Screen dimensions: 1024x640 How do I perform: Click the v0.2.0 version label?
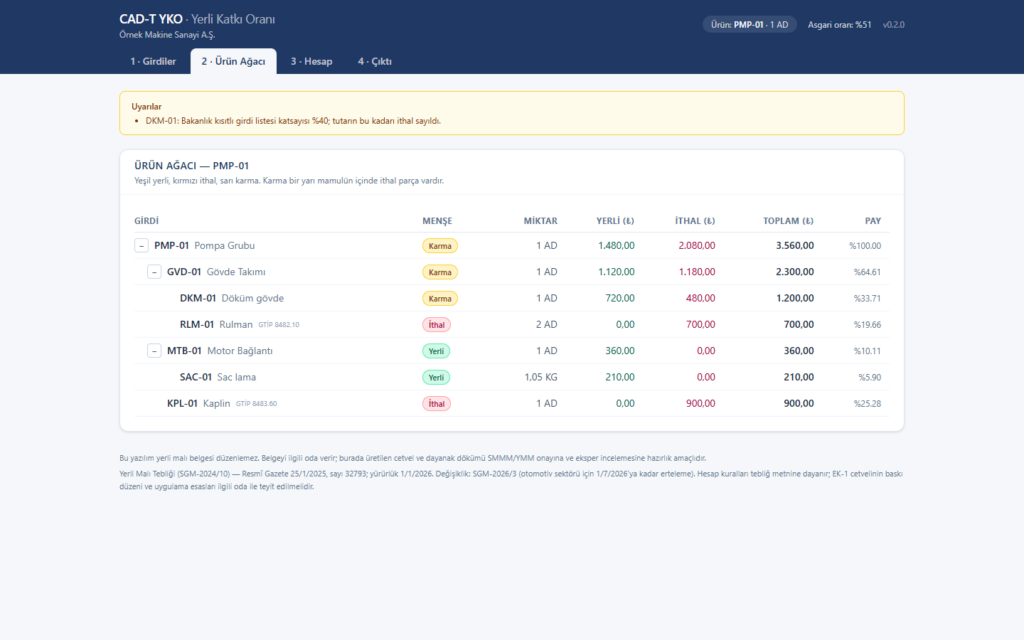tap(893, 25)
